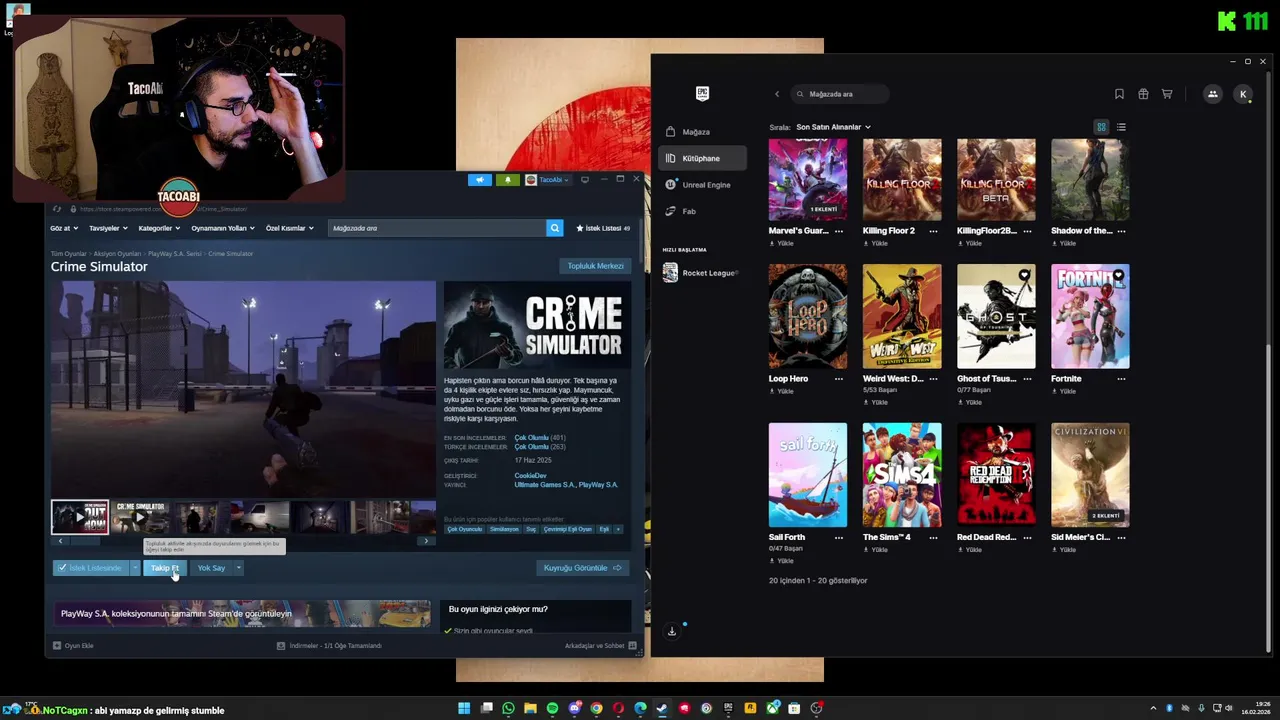Go back with the Epic back arrow
The image size is (1280, 720).
coord(777,94)
